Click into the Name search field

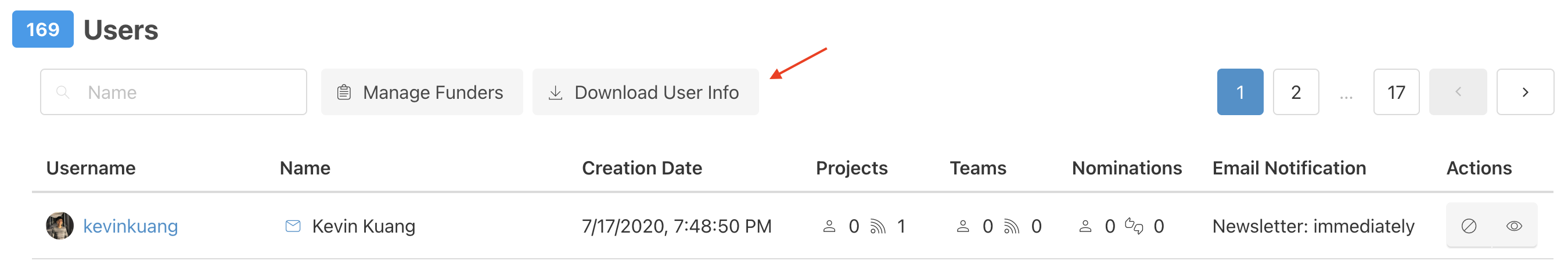tap(174, 92)
